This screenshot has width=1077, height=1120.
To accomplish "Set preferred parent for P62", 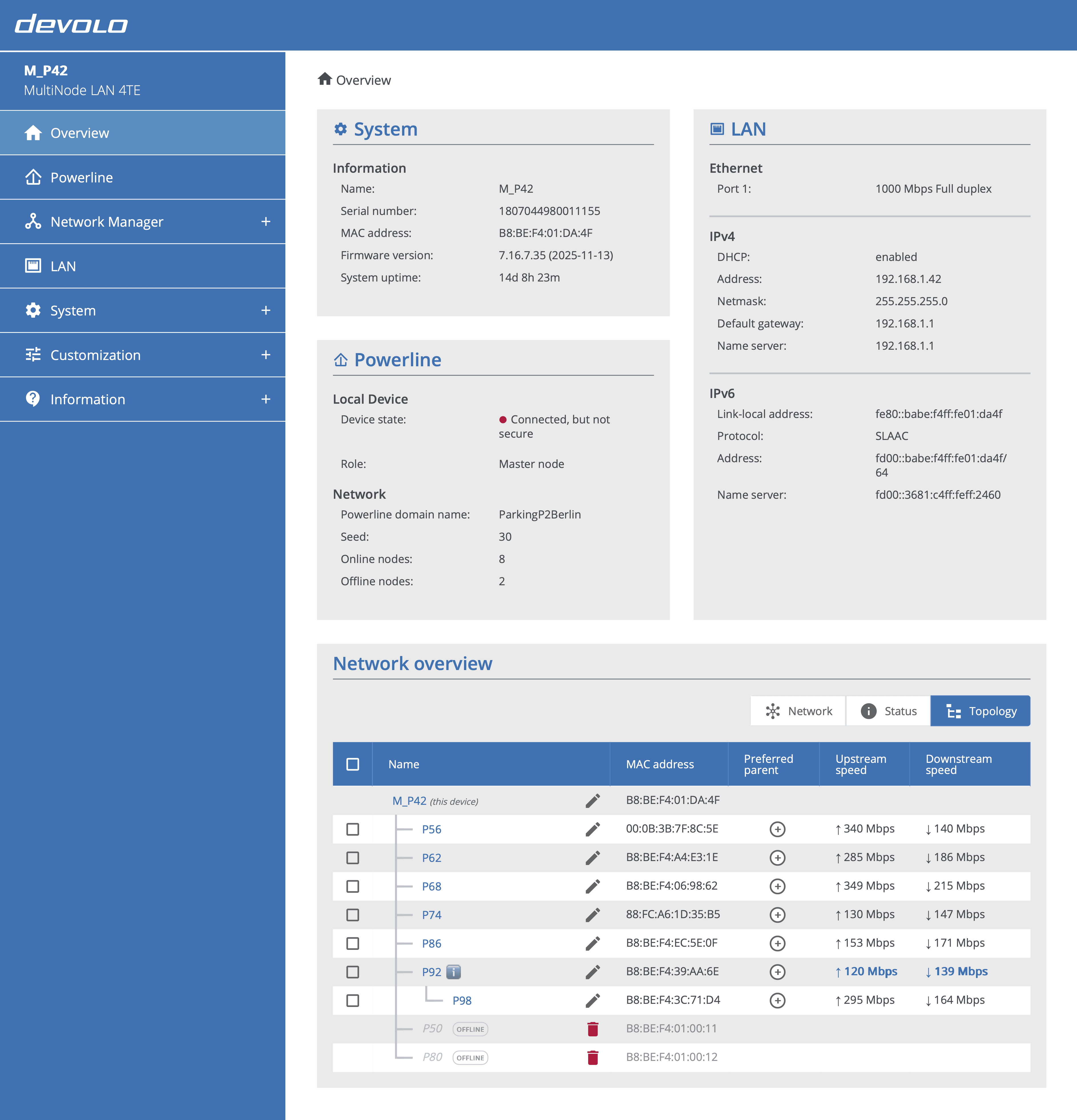I will click(777, 858).
